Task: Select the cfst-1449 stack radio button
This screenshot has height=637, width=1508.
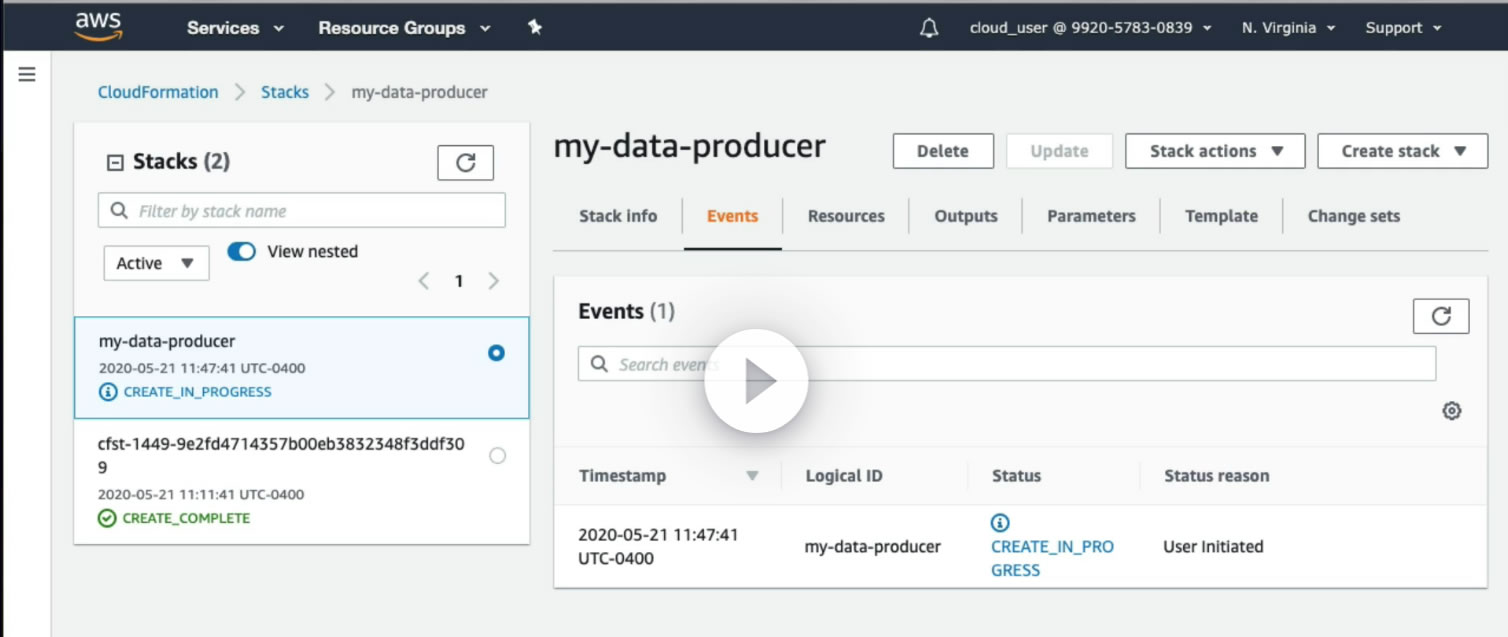Action: (497, 456)
